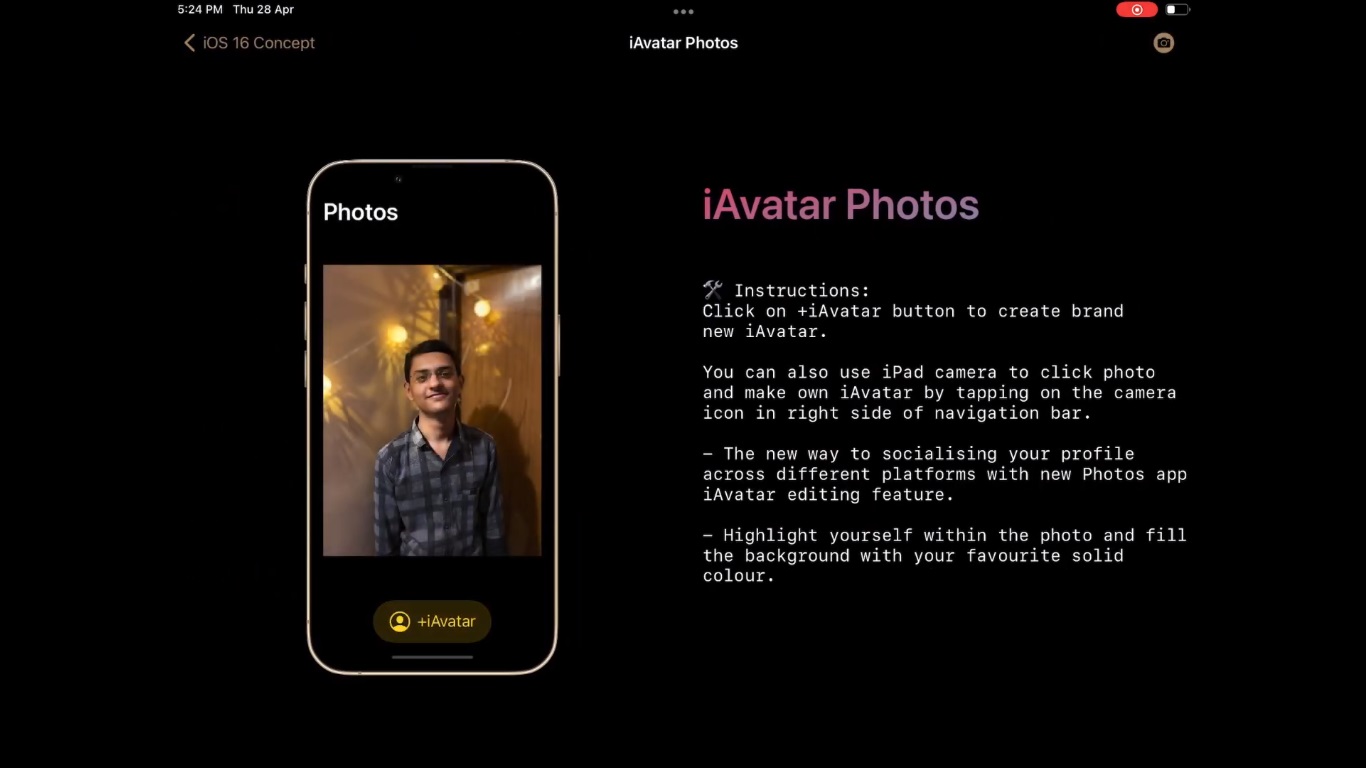Click the hammer and wrench emoji
Viewport: 1366px width, 768px height.
[713, 290]
